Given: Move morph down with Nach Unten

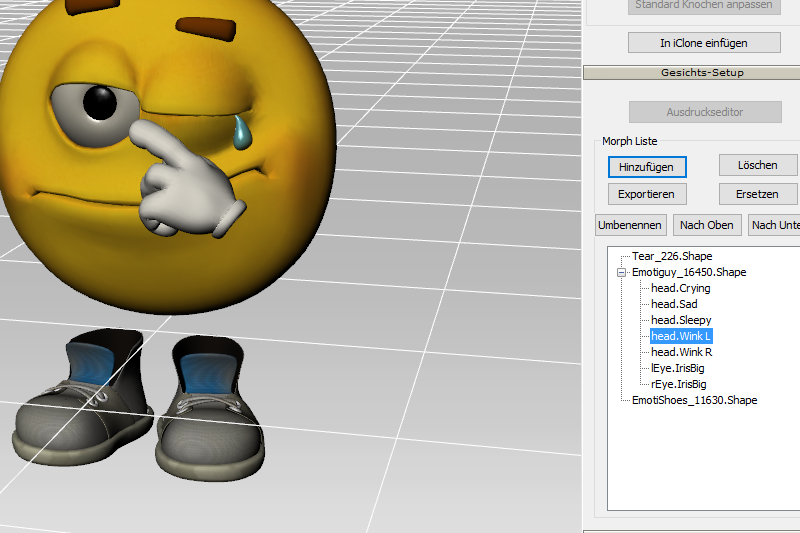Looking at the screenshot, I should coord(774,225).
